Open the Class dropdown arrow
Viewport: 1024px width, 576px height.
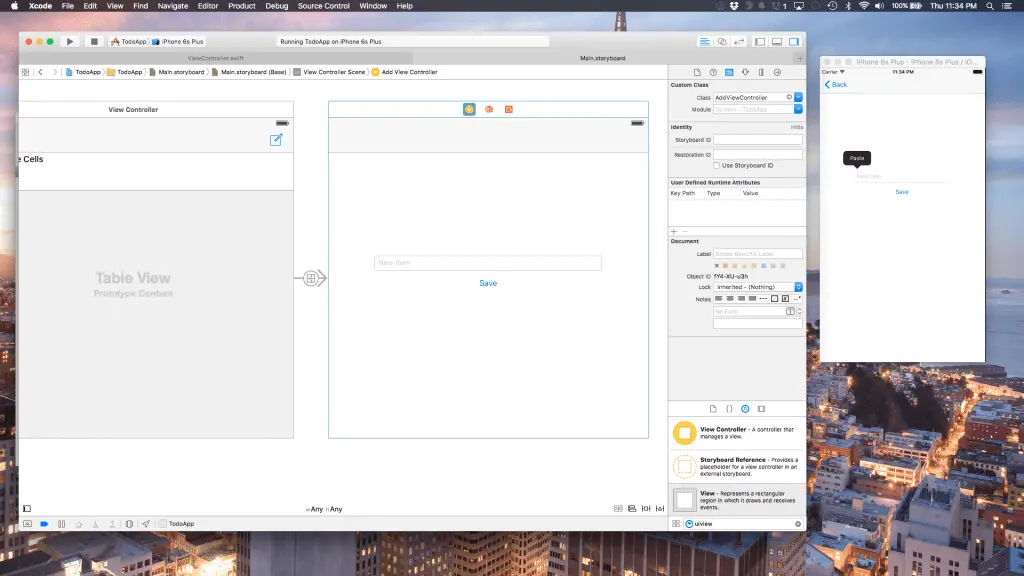798,97
